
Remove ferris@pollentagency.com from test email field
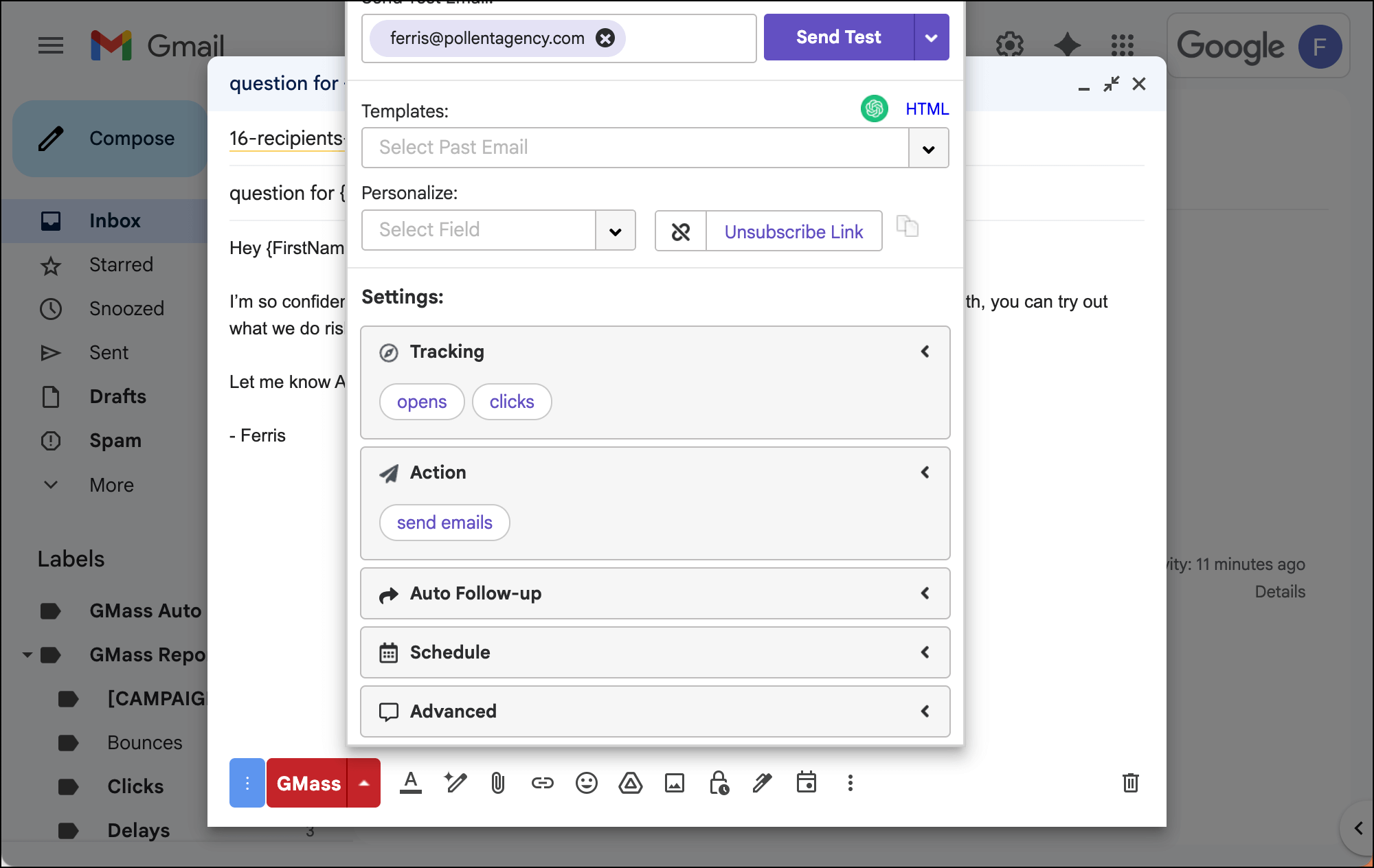click(x=605, y=38)
